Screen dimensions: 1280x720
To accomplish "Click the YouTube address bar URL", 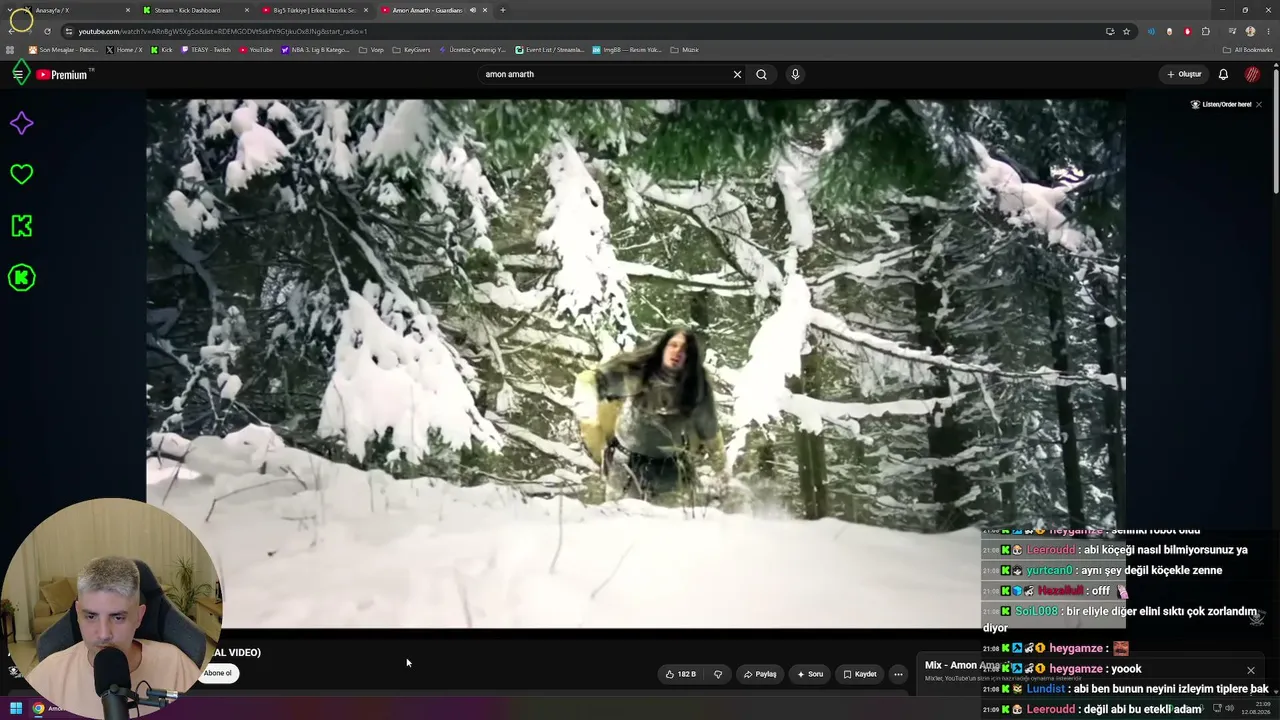I will tap(223, 31).
